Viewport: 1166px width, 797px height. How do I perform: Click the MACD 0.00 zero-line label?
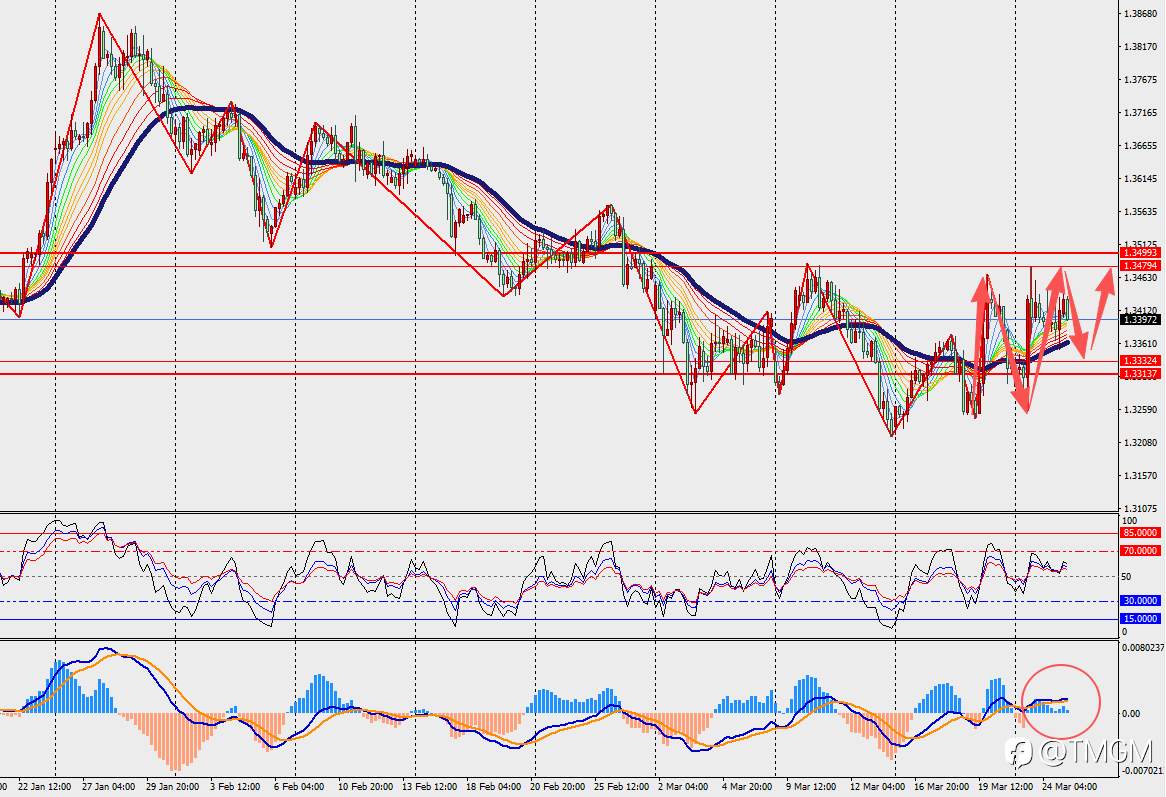(1130, 713)
